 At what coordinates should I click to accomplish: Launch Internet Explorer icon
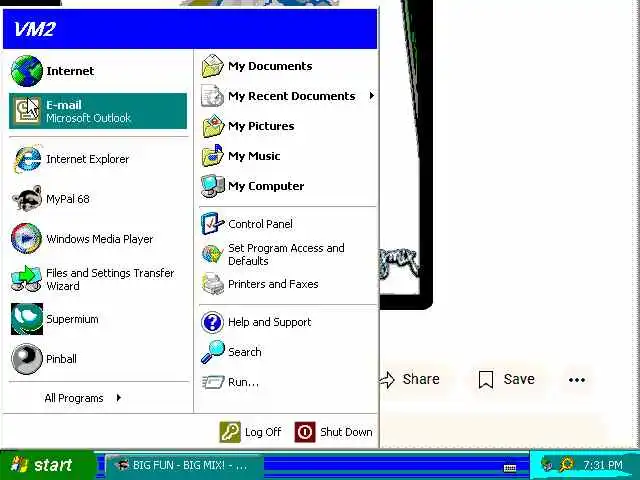(x=27, y=159)
